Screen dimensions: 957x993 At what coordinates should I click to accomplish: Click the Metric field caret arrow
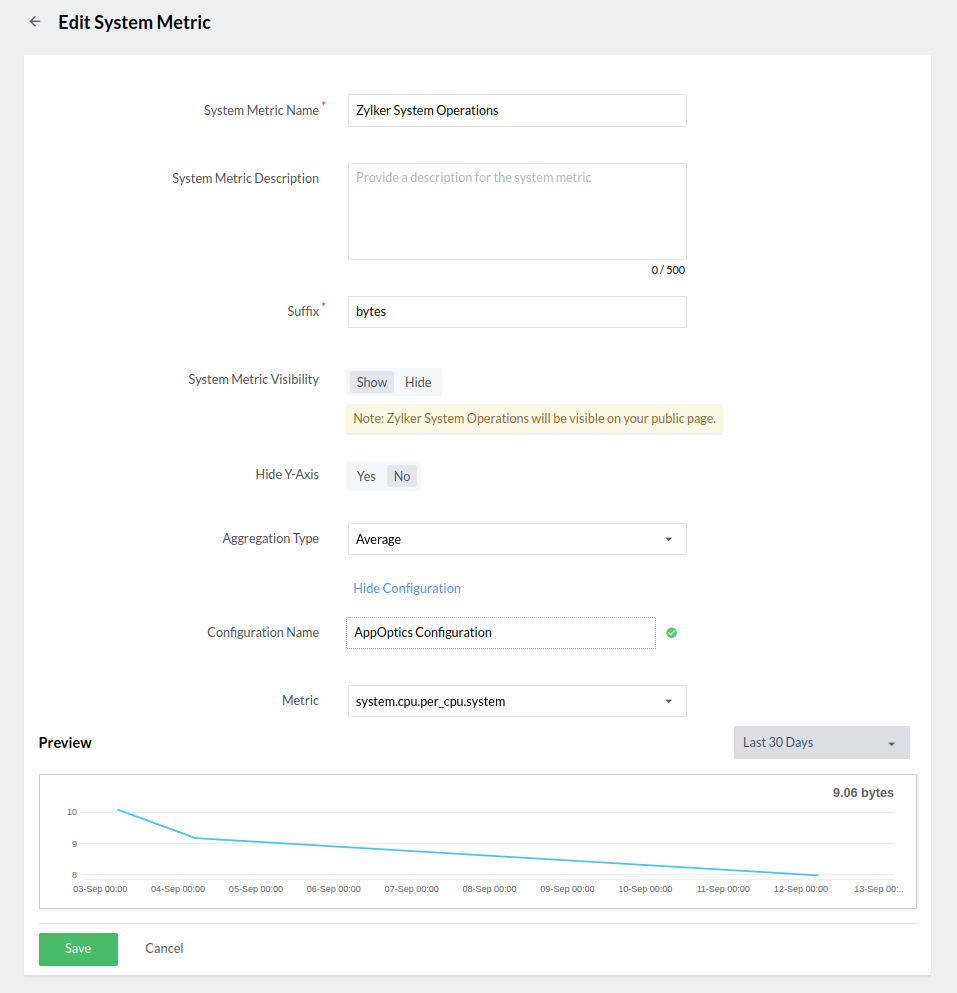click(668, 702)
